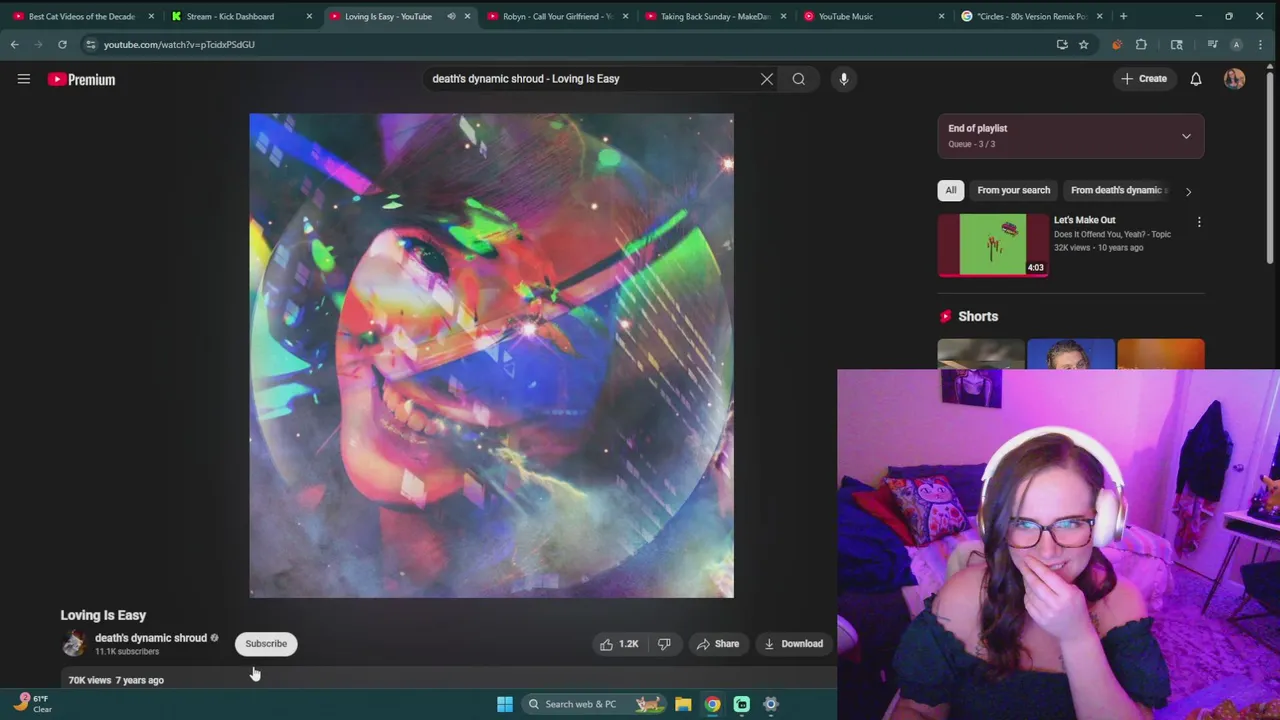
Task: Open the YouTube account avatar menu
Action: [1235, 79]
